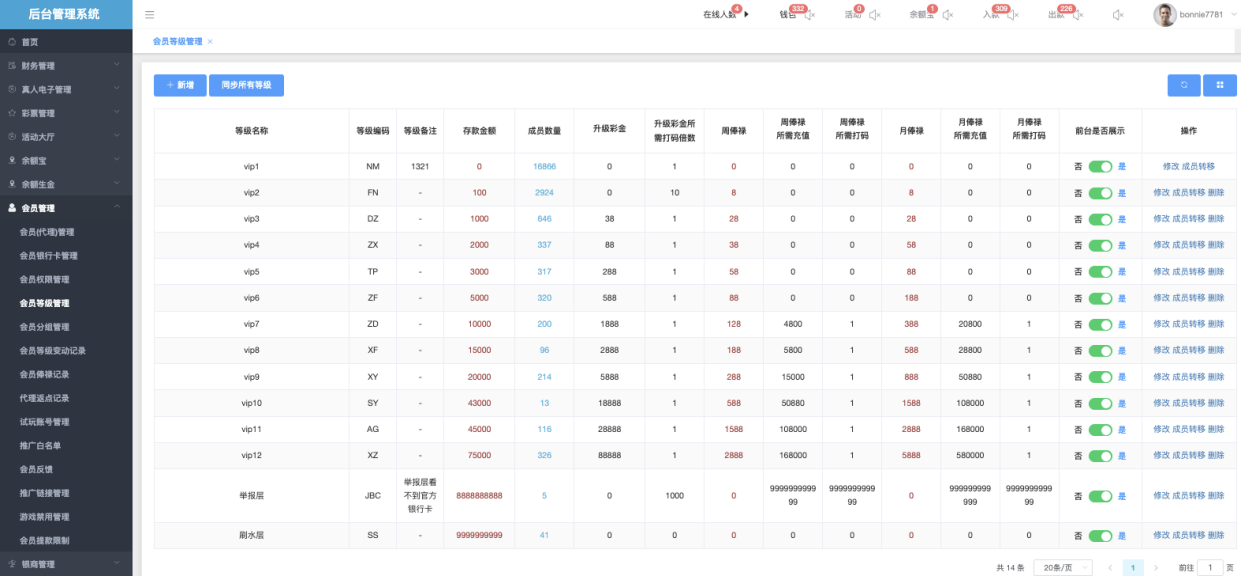Toggle the display switch for 刷水层 row

click(1100, 536)
